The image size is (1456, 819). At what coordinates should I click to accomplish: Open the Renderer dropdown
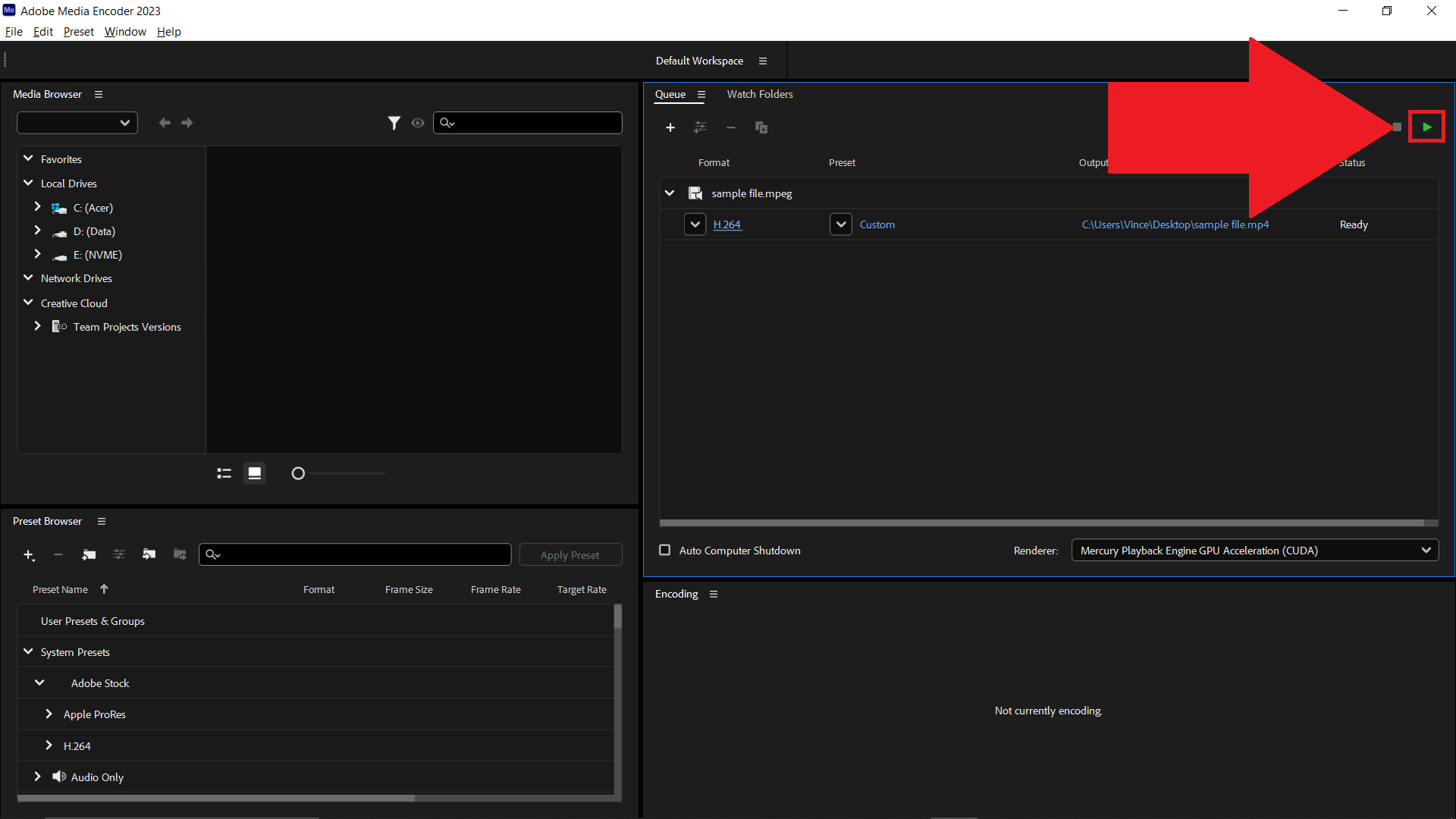click(1426, 550)
